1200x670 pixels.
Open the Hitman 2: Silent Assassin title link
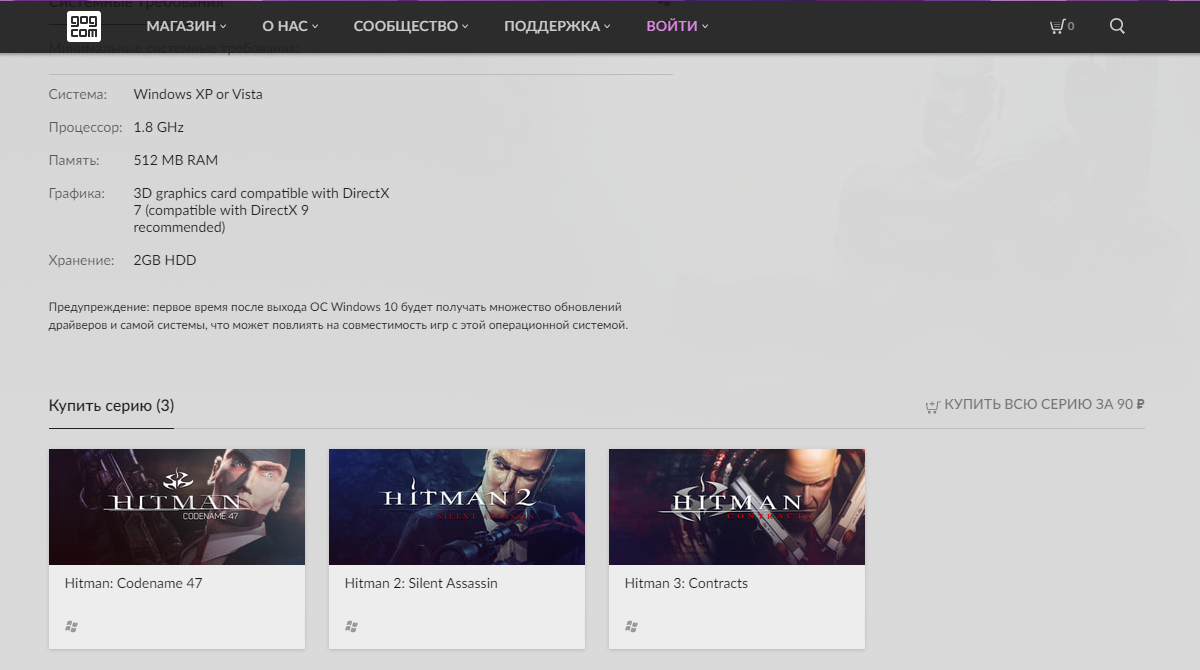click(421, 583)
